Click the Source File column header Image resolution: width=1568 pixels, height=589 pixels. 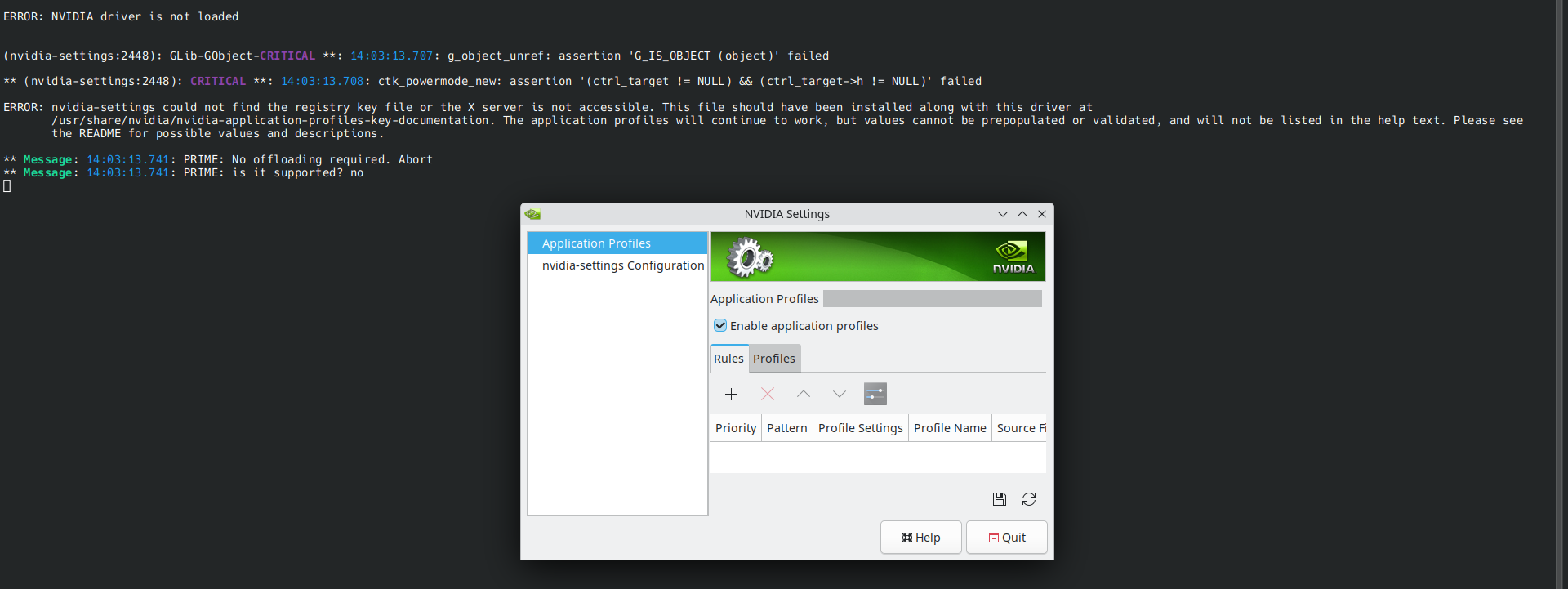click(1019, 428)
